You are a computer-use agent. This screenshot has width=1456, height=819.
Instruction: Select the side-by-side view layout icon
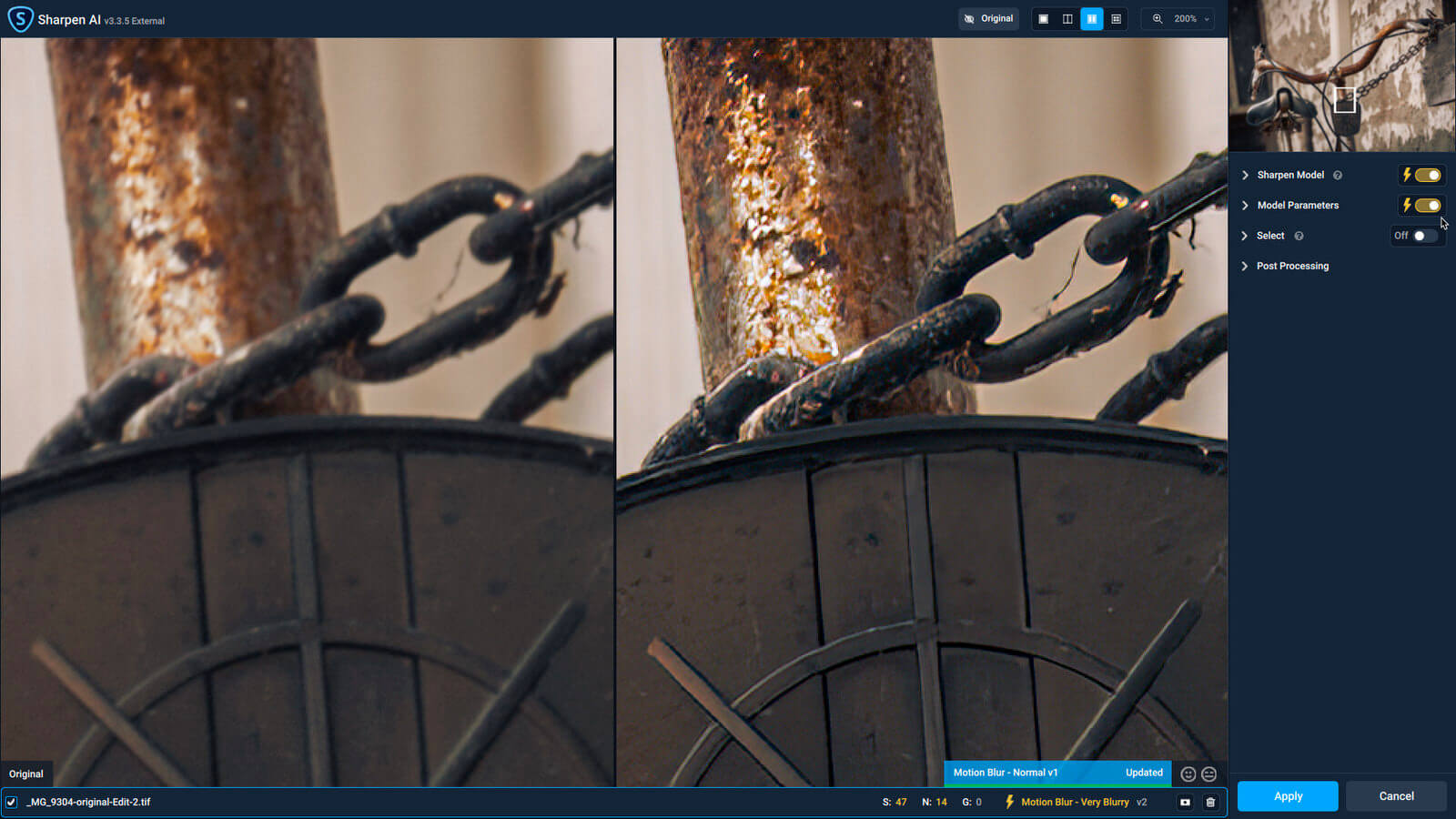(1091, 19)
